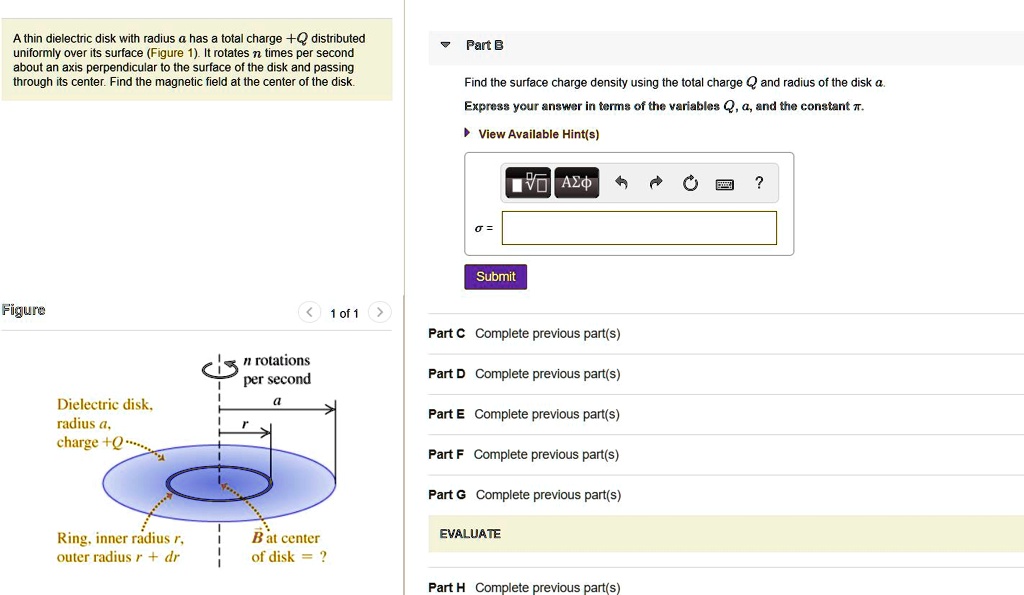Collapse Part B section
Screen dimensions: 1024x595
444,44
